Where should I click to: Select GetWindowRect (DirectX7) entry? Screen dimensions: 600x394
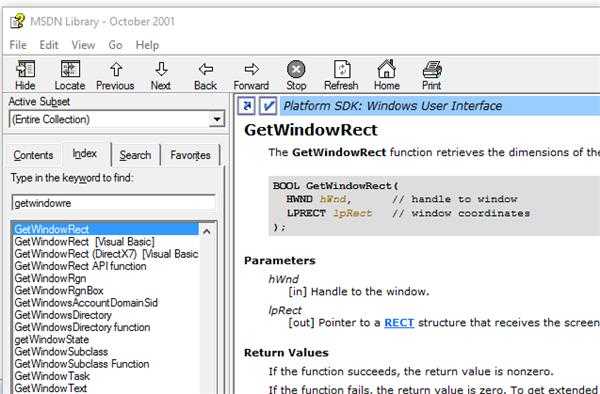click(106, 254)
